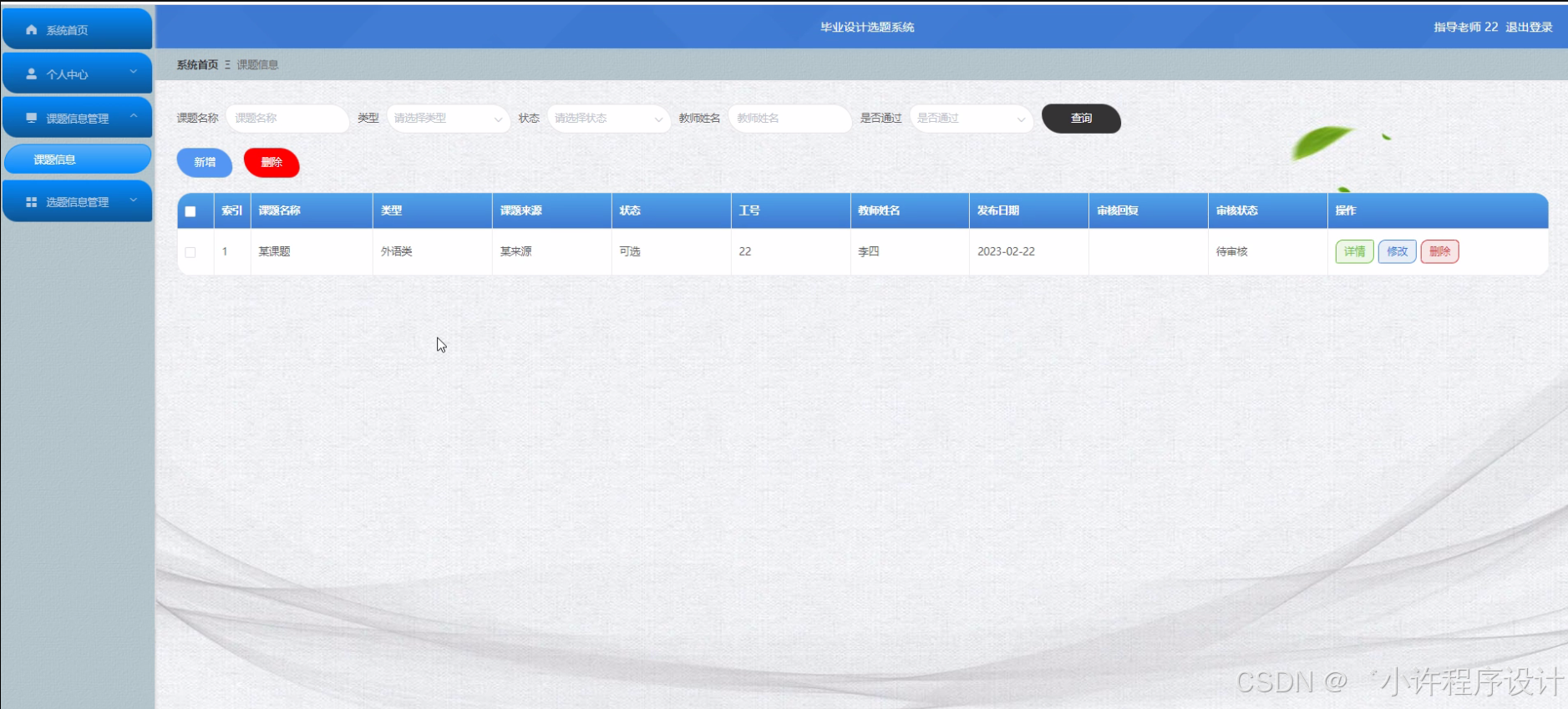Click the 查询 search button
The width and height of the screenshot is (1568, 709).
[x=1081, y=119]
